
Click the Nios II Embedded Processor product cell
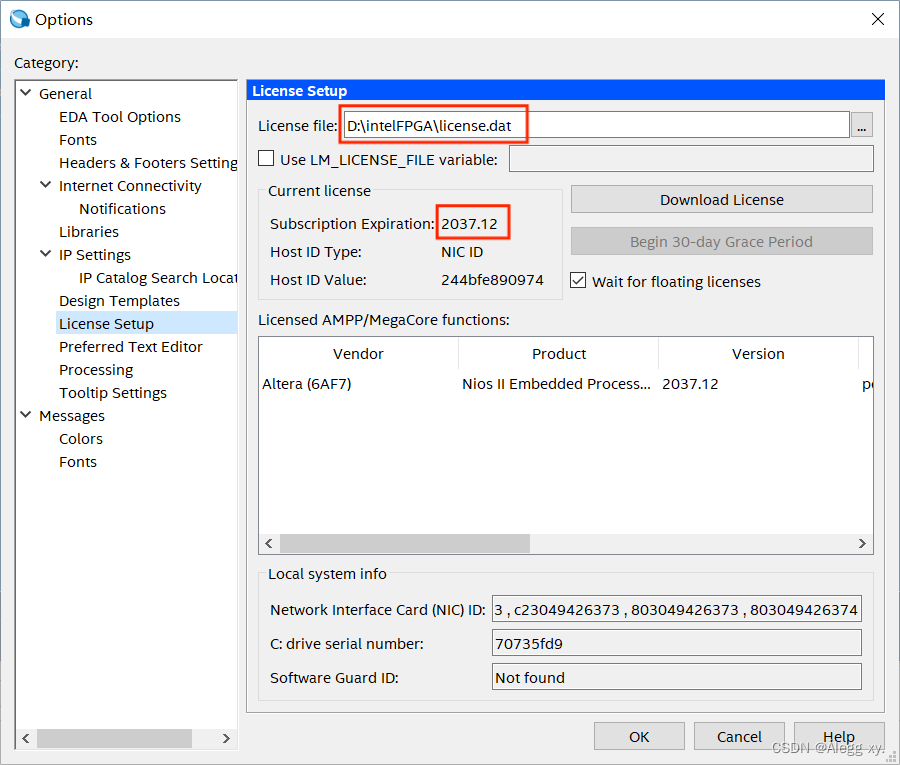tap(556, 383)
